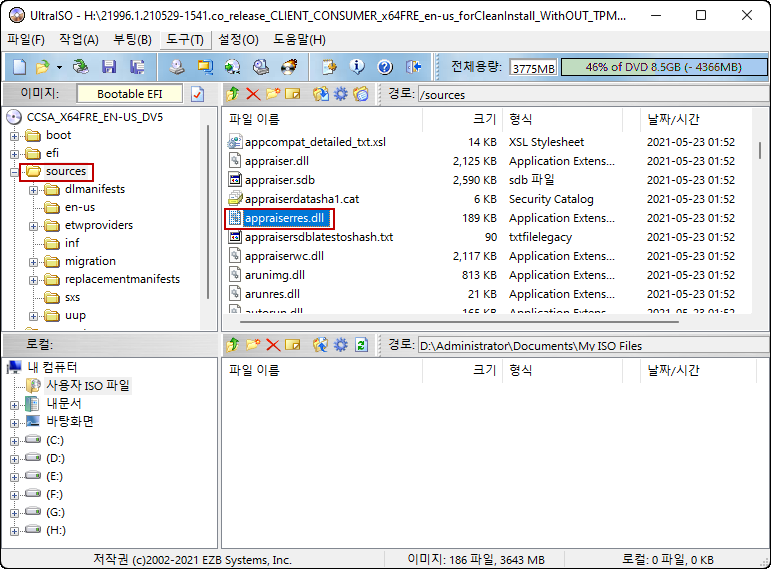This screenshot has width=771, height=569.
Task: Expand the 내문서 node in local tree
Action: 14,405
